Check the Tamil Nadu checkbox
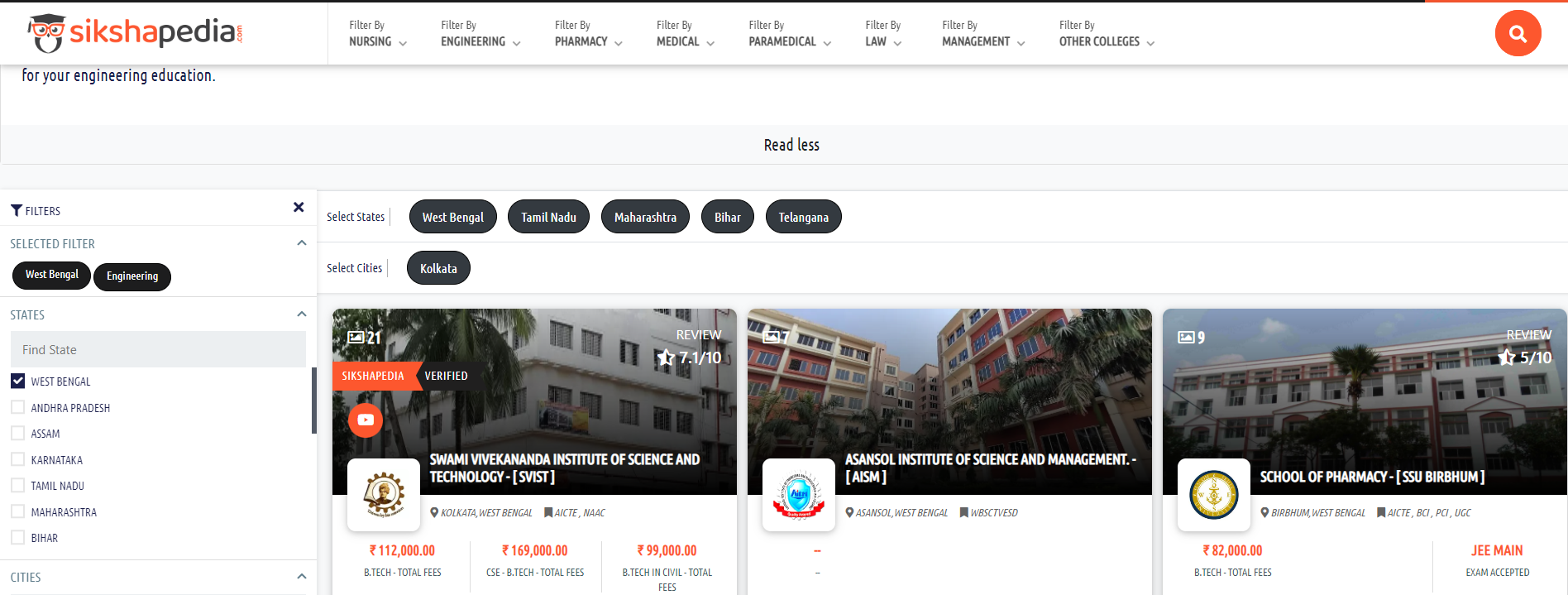Screen dimensions: 1568x595 [17, 485]
